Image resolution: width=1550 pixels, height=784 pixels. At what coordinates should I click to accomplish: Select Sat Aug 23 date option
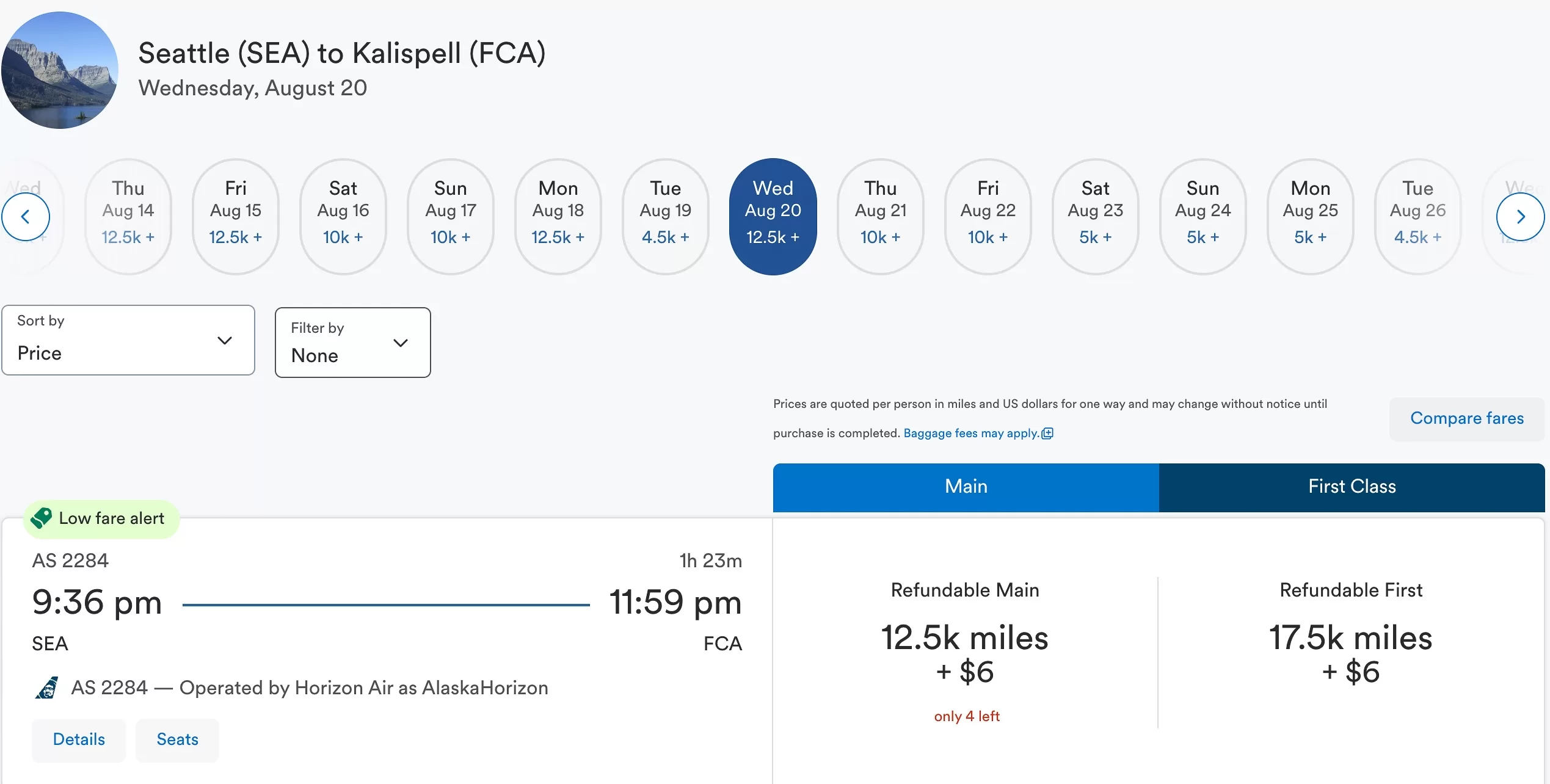coord(1095,217)
